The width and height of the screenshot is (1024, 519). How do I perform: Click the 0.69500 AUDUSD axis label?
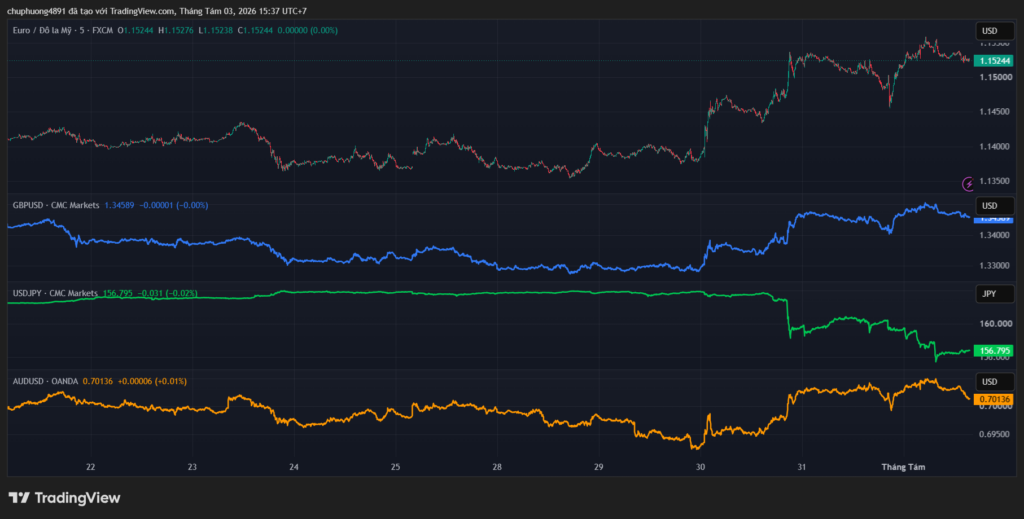[x=993, y=434]
